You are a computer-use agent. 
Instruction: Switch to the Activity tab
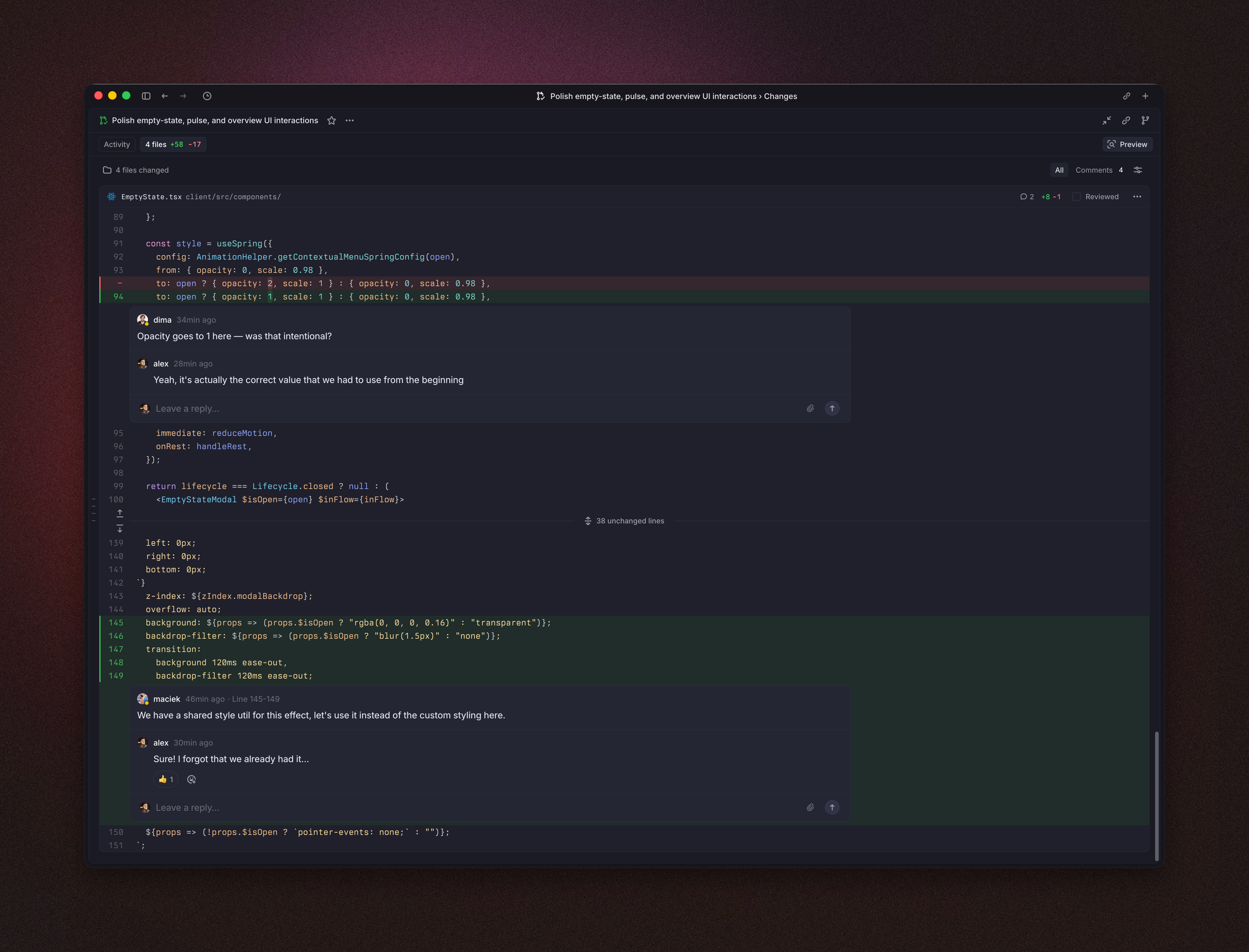(x=117, y=145)
